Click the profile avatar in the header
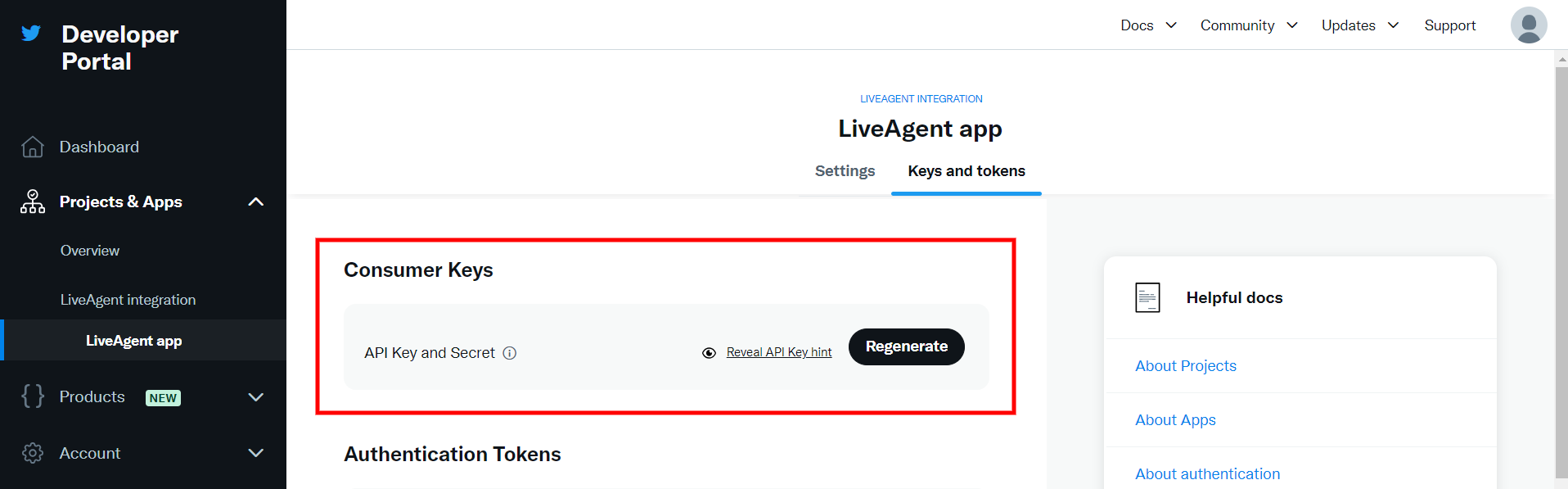This screenshot has width=1568, height=489. pyautogui.click(x=1528, y=25)
